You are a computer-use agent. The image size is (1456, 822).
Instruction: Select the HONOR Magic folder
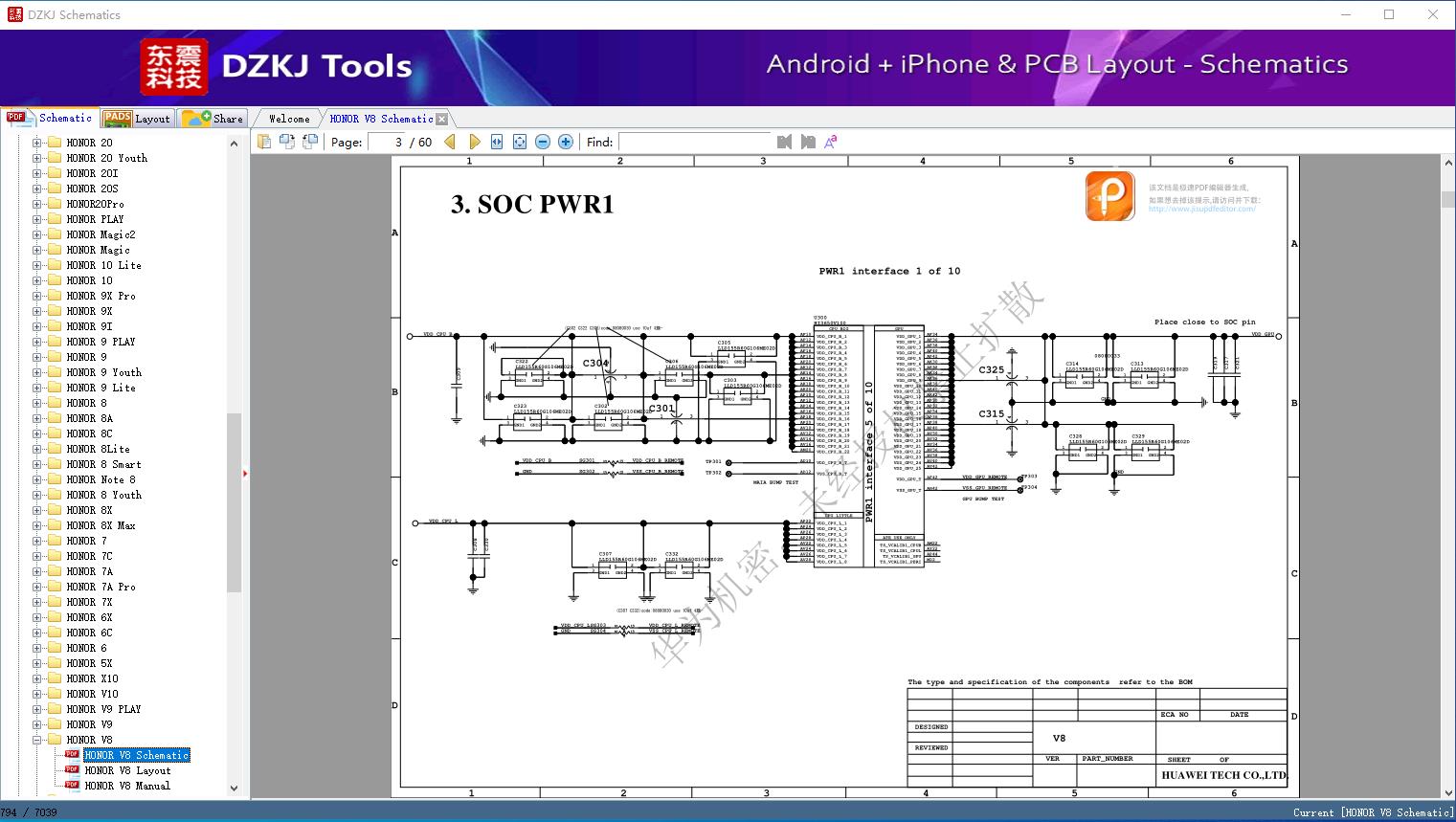pyautogui.click(x=98, y=250)
